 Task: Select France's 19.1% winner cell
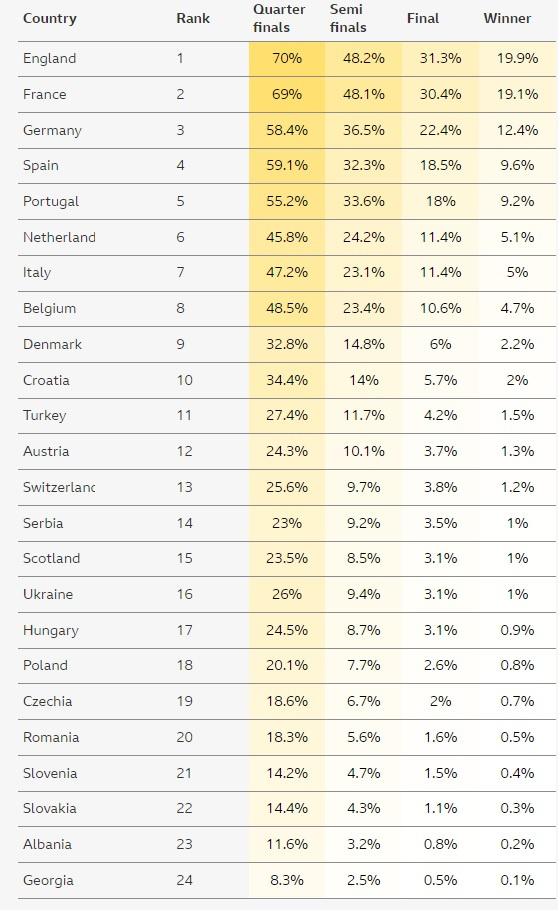pyautogui.click(x=517, y=95)
